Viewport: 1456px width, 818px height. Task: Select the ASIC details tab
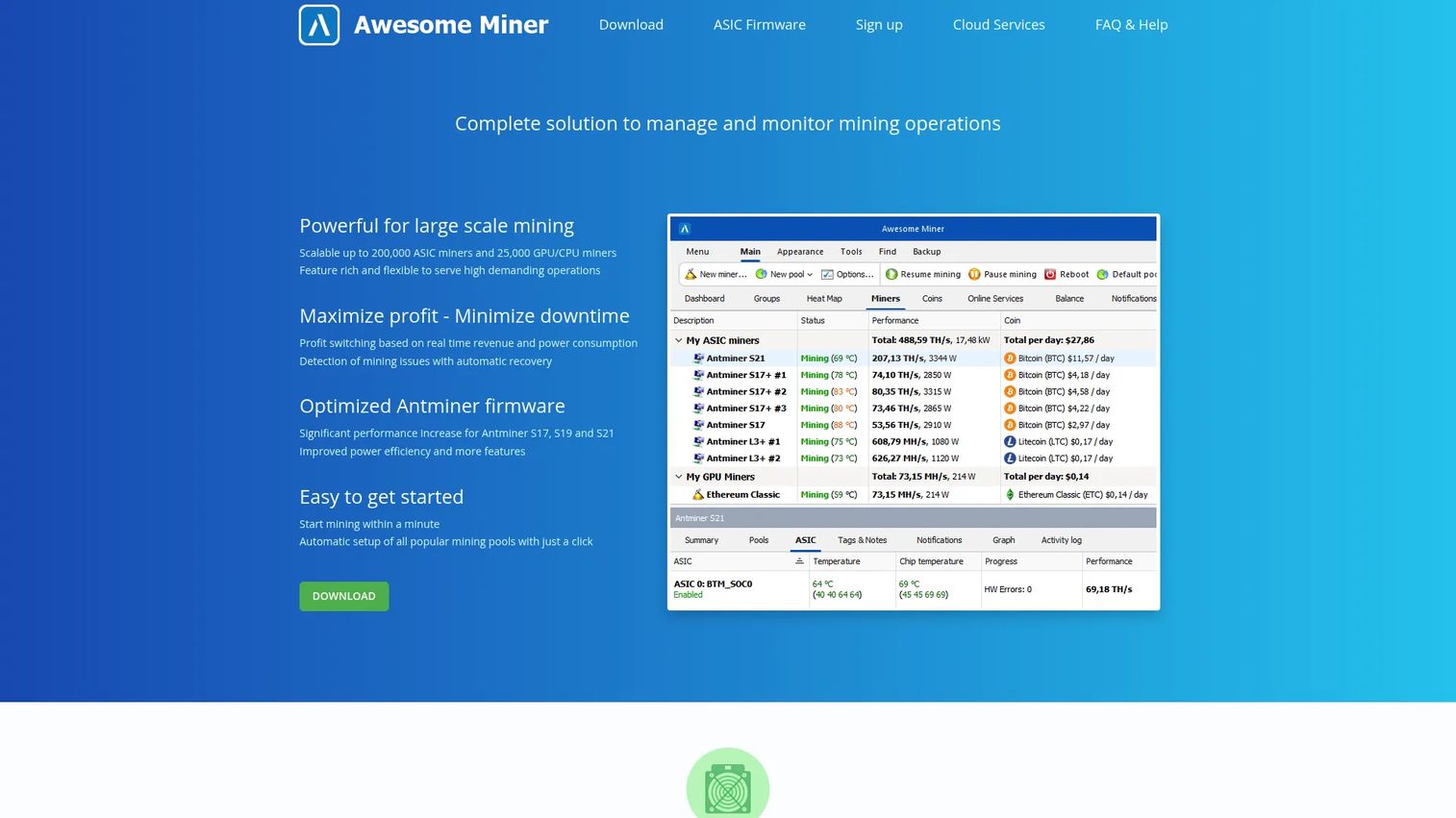tap(806, 540)
